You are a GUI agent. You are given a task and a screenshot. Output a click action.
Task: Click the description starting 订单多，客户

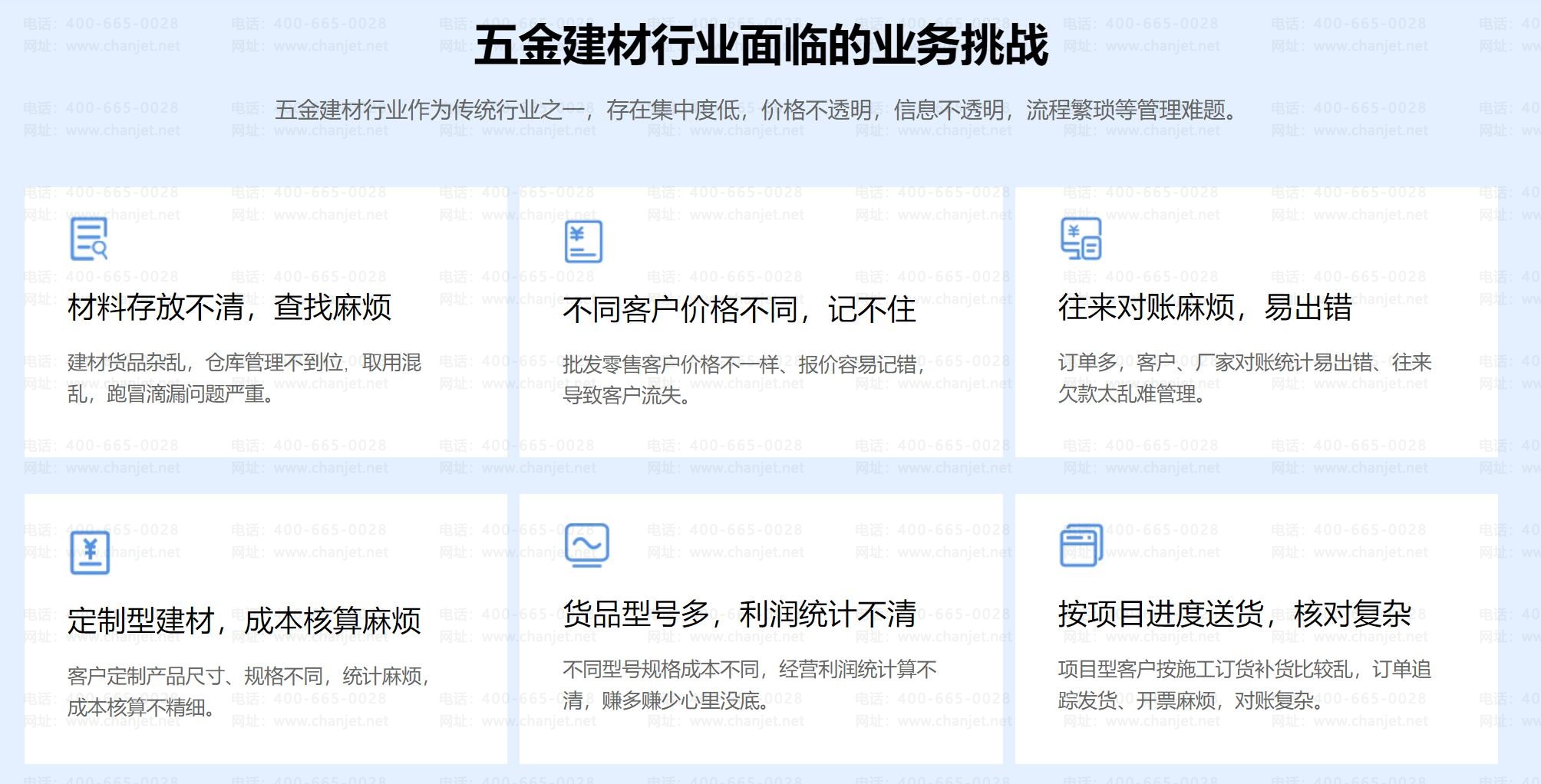click(x=1245, y=378)
